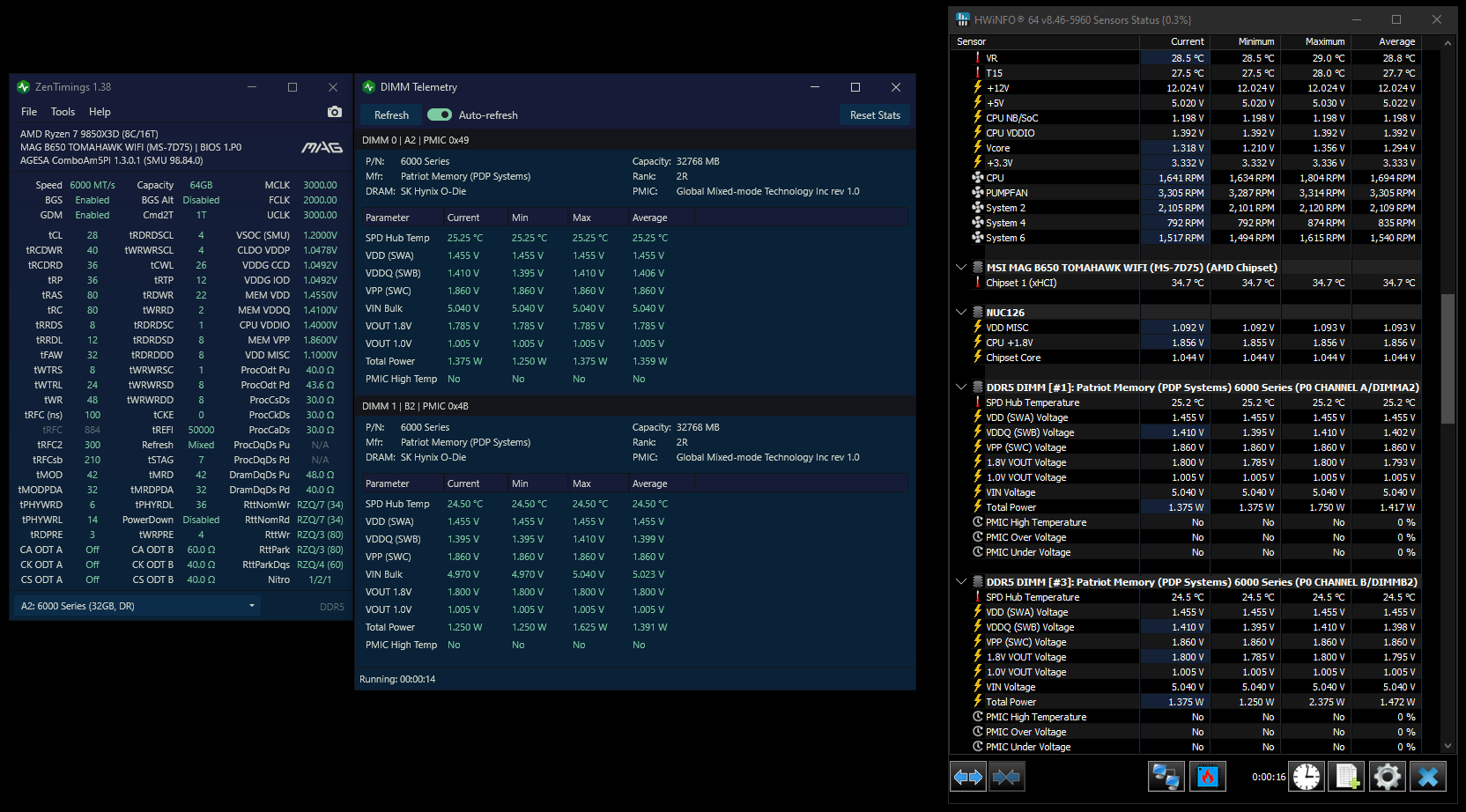Select the Vcore sensor row label
Viewport: 1466px width, 812px height.
(x=998, y=148)
